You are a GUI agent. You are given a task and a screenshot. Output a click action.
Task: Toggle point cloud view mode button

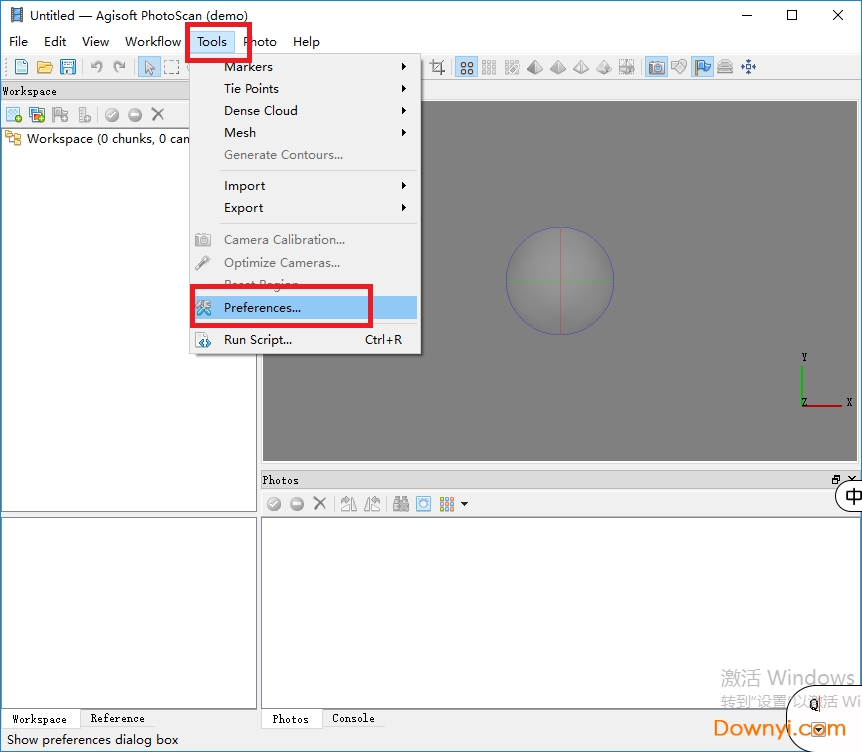pos(466,67)
